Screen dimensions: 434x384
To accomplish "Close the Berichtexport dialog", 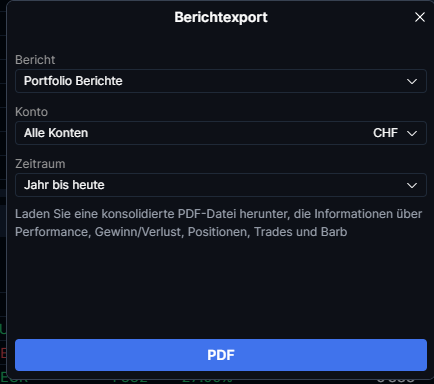I will 420,17.
